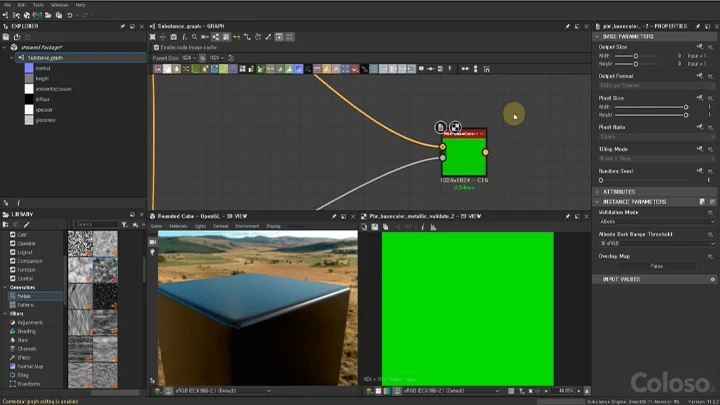Click the save image icon in 2D View
The width and height of the screenshot is (720, 405).
click(375, 227)
